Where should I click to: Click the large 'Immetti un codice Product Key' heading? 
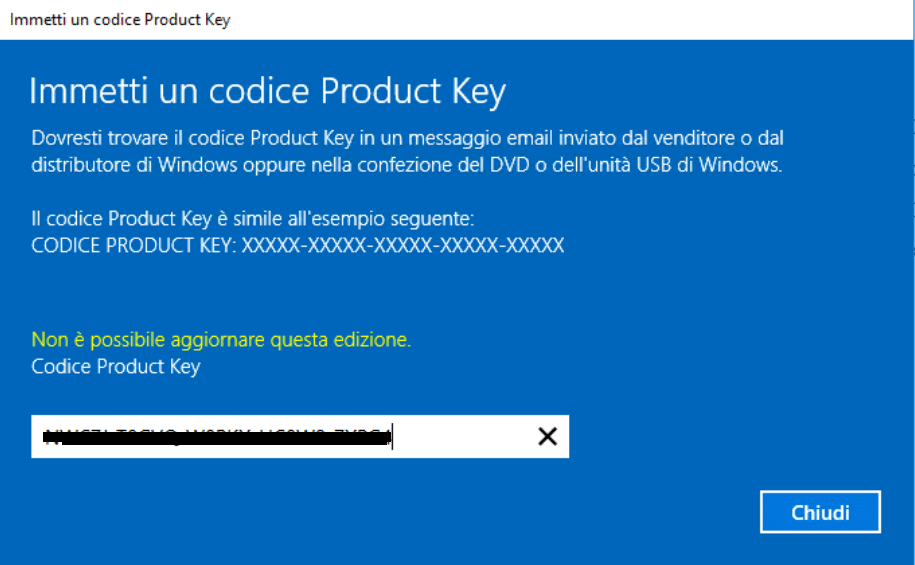(267, 92)
